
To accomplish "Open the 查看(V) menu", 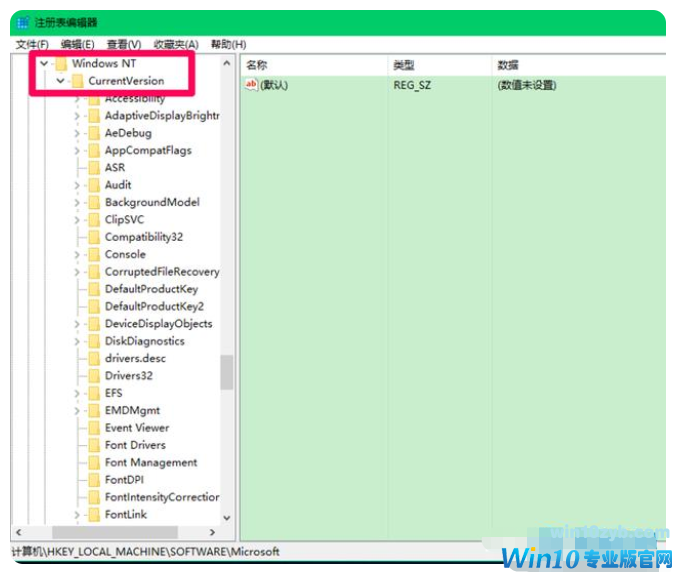I will pyautogui.click(x=124, y=45).
